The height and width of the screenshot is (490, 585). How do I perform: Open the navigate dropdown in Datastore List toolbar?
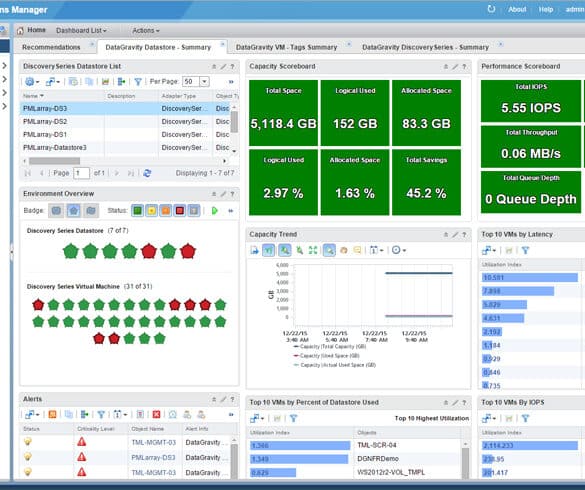point(53,81)
